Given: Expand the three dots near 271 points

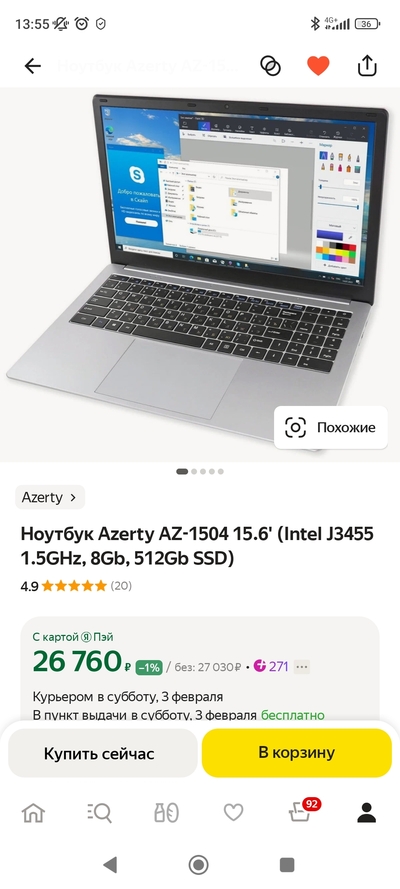Looking at the screenshot, I should pyautogui.click(x=301, y=667).
